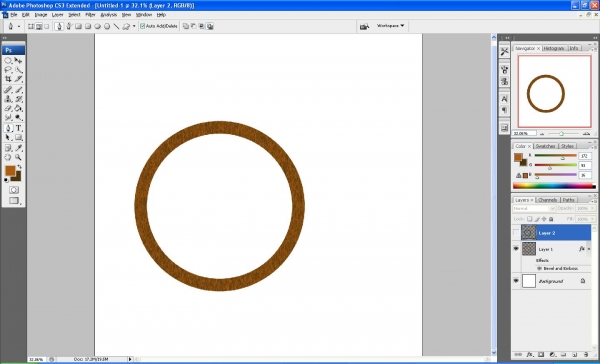Switch to the Channels tab
This screenshot has width=600, height=364.
pyautogui.click(x=547, y=200)
